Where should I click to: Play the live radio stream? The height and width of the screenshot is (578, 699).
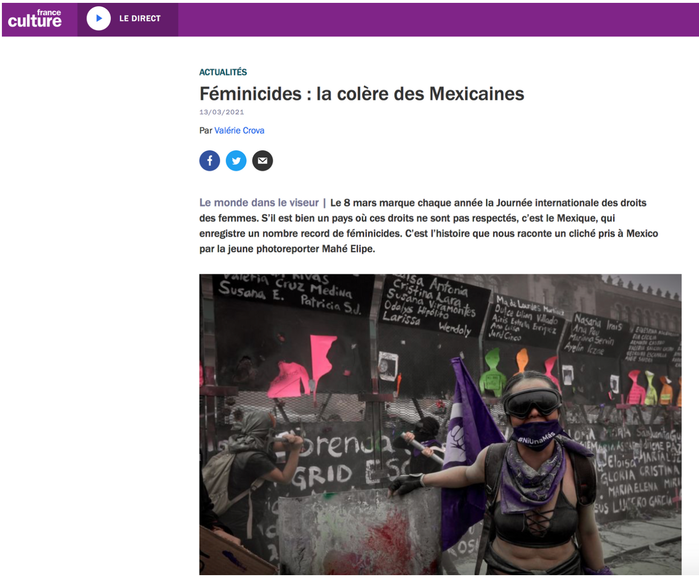[99, 19]
